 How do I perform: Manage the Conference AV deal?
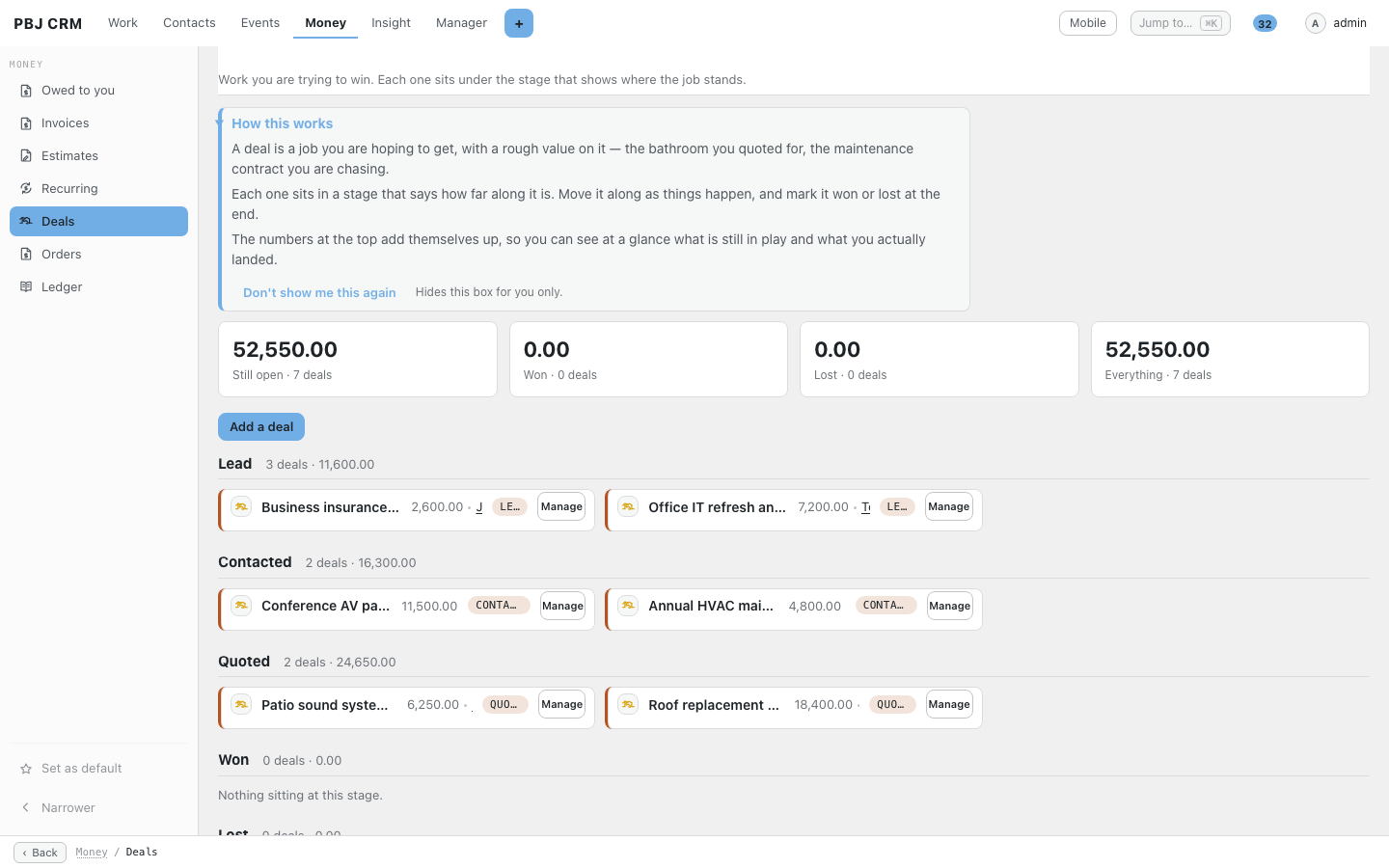562,607
